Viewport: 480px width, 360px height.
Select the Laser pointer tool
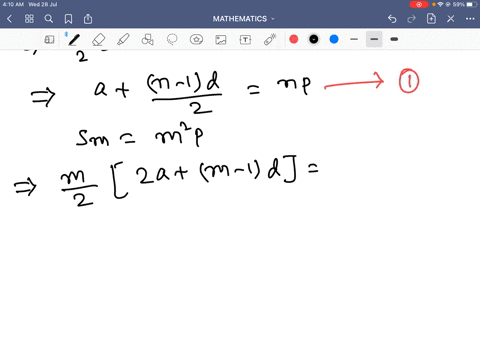[270, 40]
